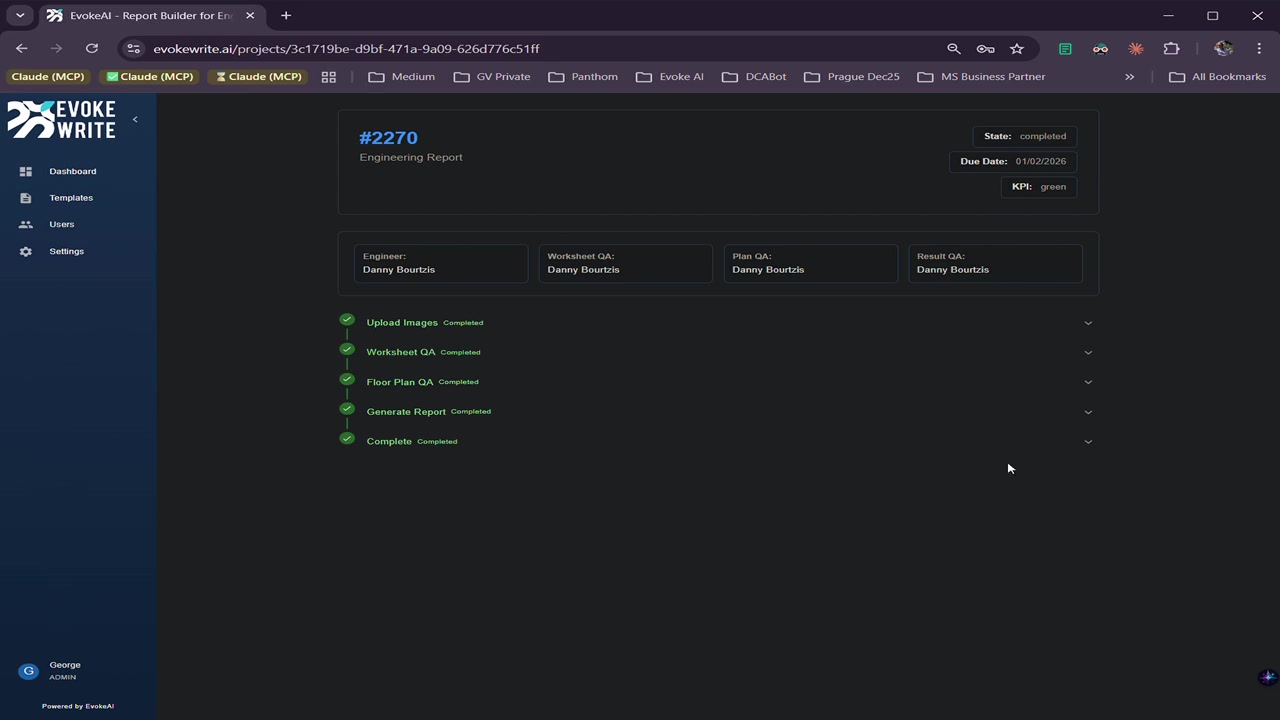The image size is (1280, 720).
Task: Open the Panthom bookmark folder
Action: [x=583, y=76]
